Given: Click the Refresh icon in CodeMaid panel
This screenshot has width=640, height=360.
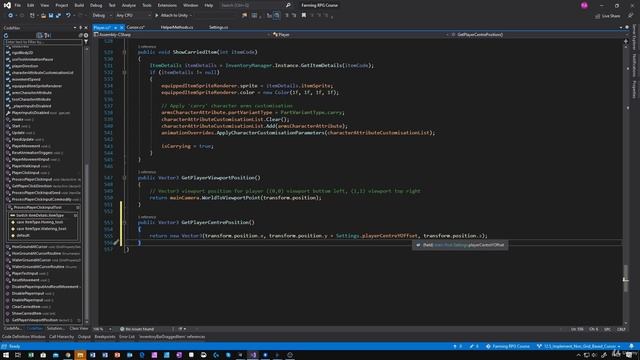Looking at the screenshot, I should [6, 36].
